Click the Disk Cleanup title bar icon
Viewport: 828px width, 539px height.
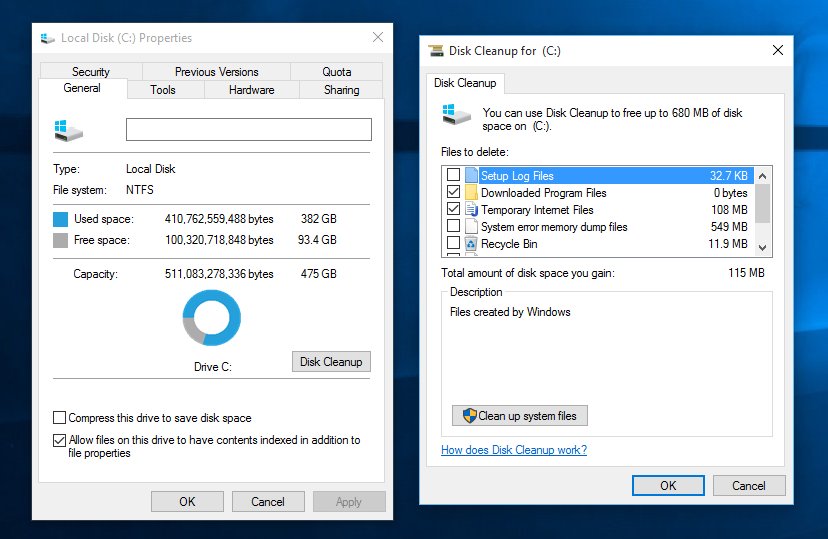coord(436,51)
